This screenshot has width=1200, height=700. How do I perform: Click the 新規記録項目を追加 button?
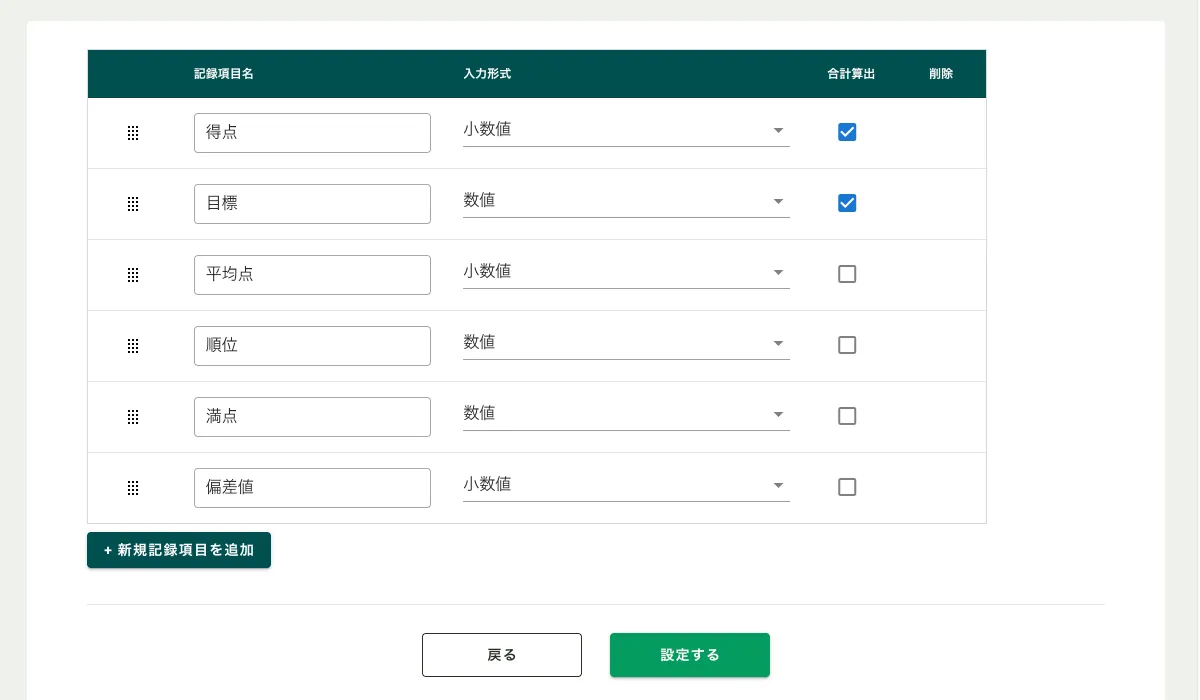179,550
